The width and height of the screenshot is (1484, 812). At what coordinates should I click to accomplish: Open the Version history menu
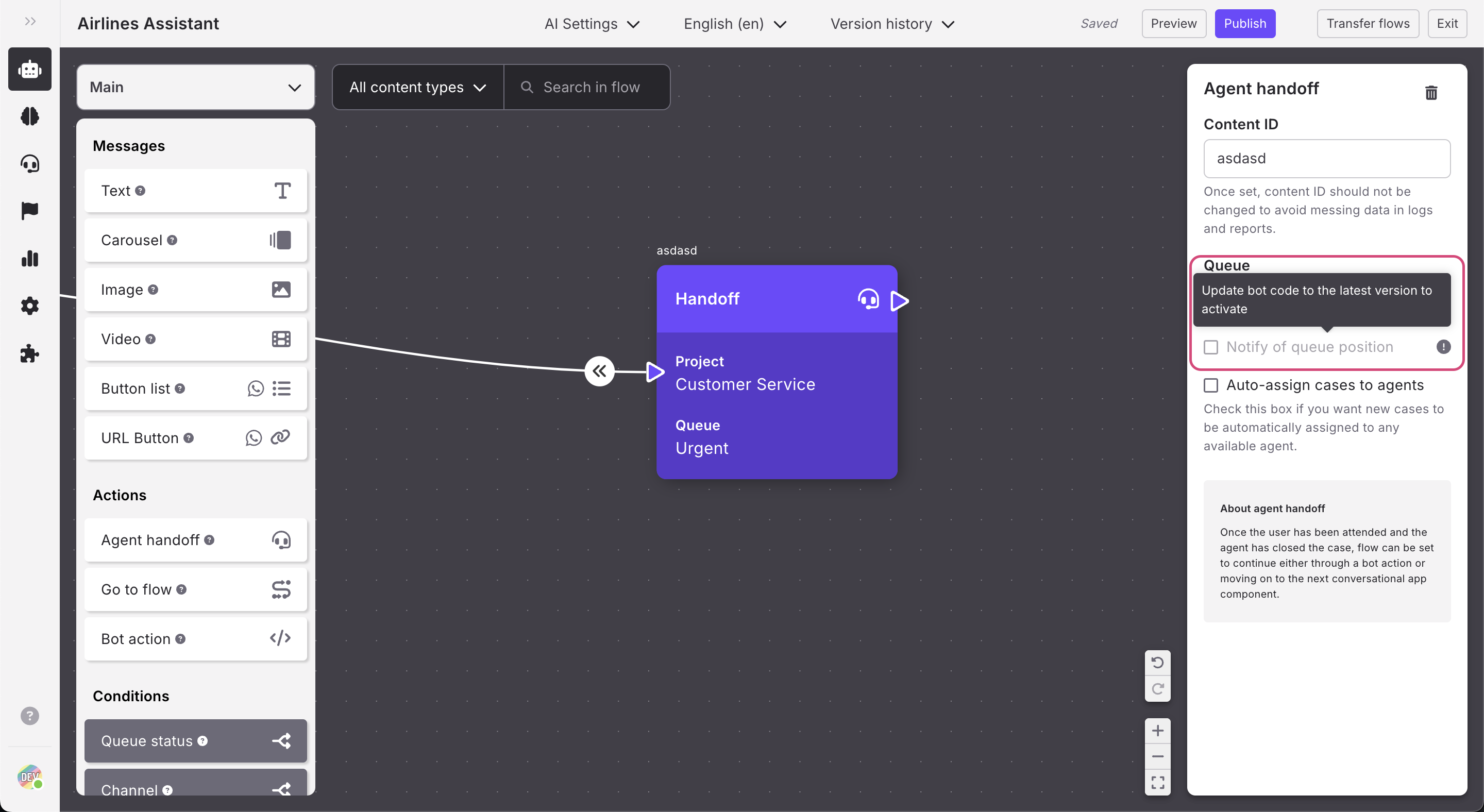[891, 24]
